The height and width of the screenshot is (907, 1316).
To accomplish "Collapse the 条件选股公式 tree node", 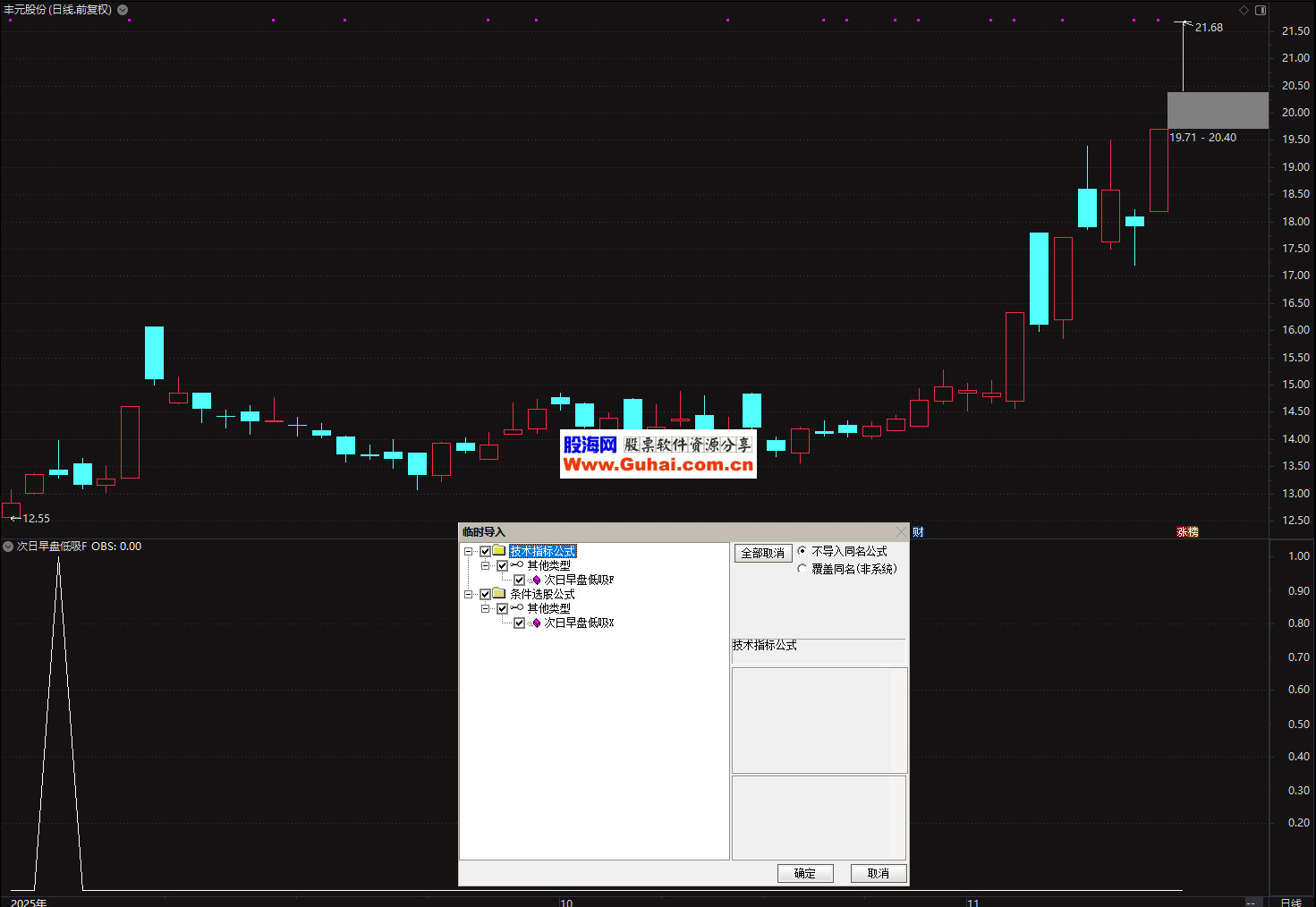I will point(468,595).
